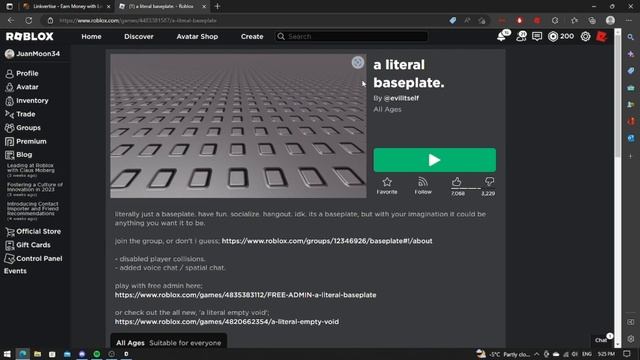Select the a literal baseplate browser tab
Viewport: 640px width, 360px height.
coord(162,7)
